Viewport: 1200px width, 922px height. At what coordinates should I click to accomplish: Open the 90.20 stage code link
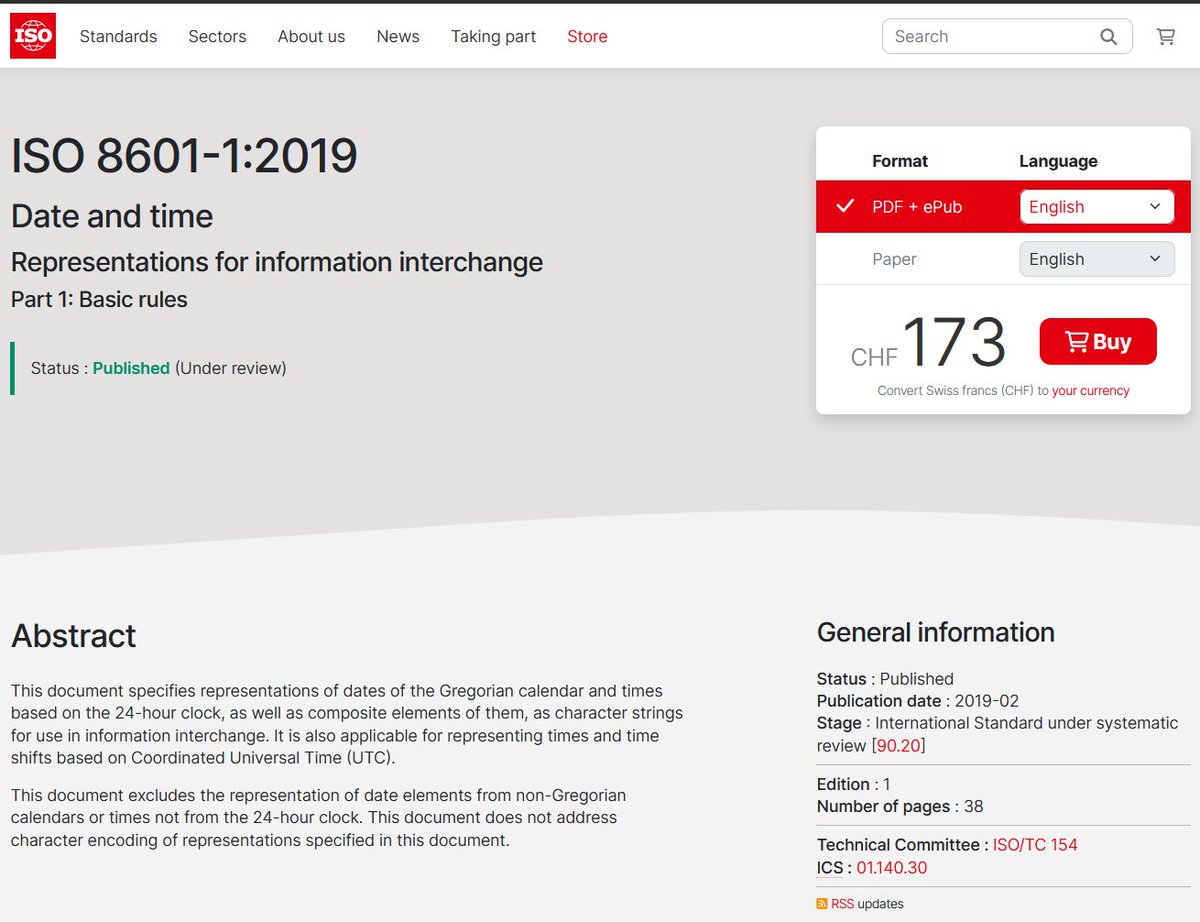[x=898, y=746]
